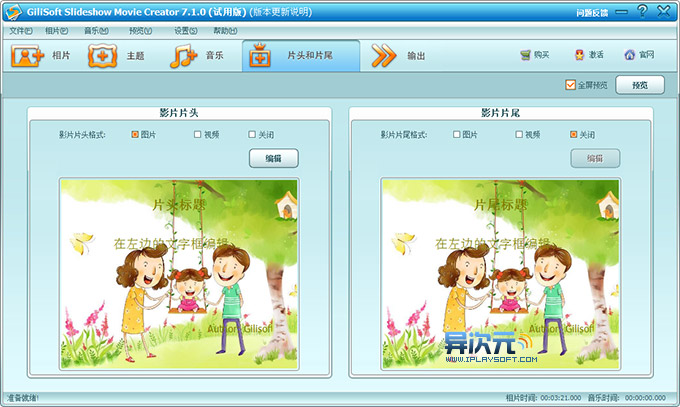Open the help question mark icon

pyautogui.click(x=642, y=11)
